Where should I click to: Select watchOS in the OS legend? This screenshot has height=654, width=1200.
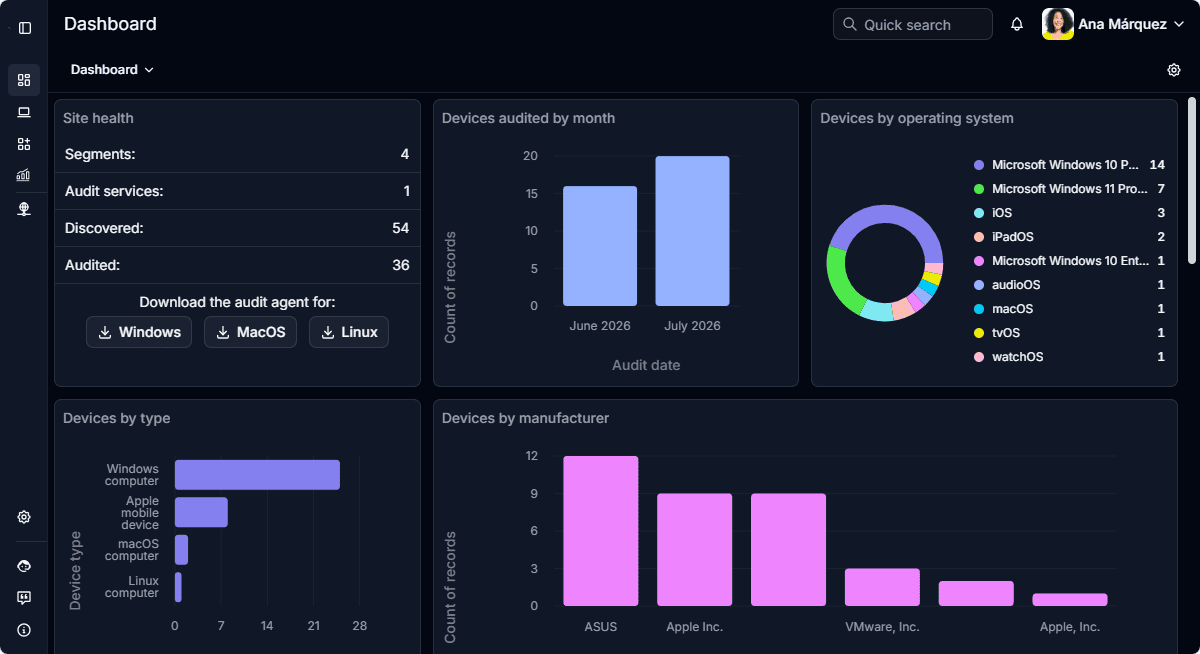(1069, 357)
